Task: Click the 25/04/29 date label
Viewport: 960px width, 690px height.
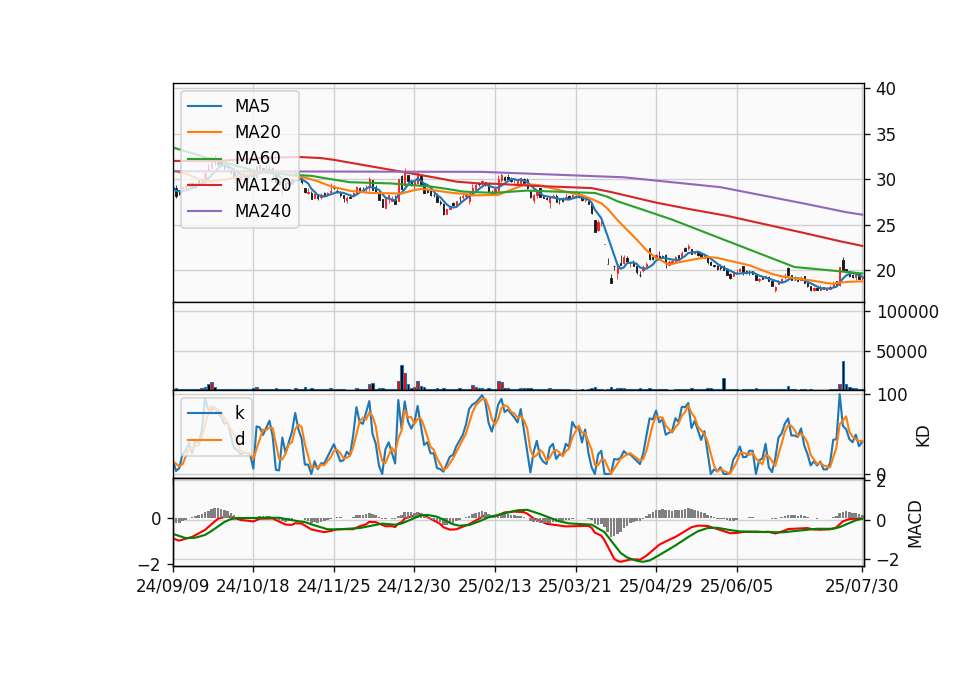Action: [x=656, y=586]
